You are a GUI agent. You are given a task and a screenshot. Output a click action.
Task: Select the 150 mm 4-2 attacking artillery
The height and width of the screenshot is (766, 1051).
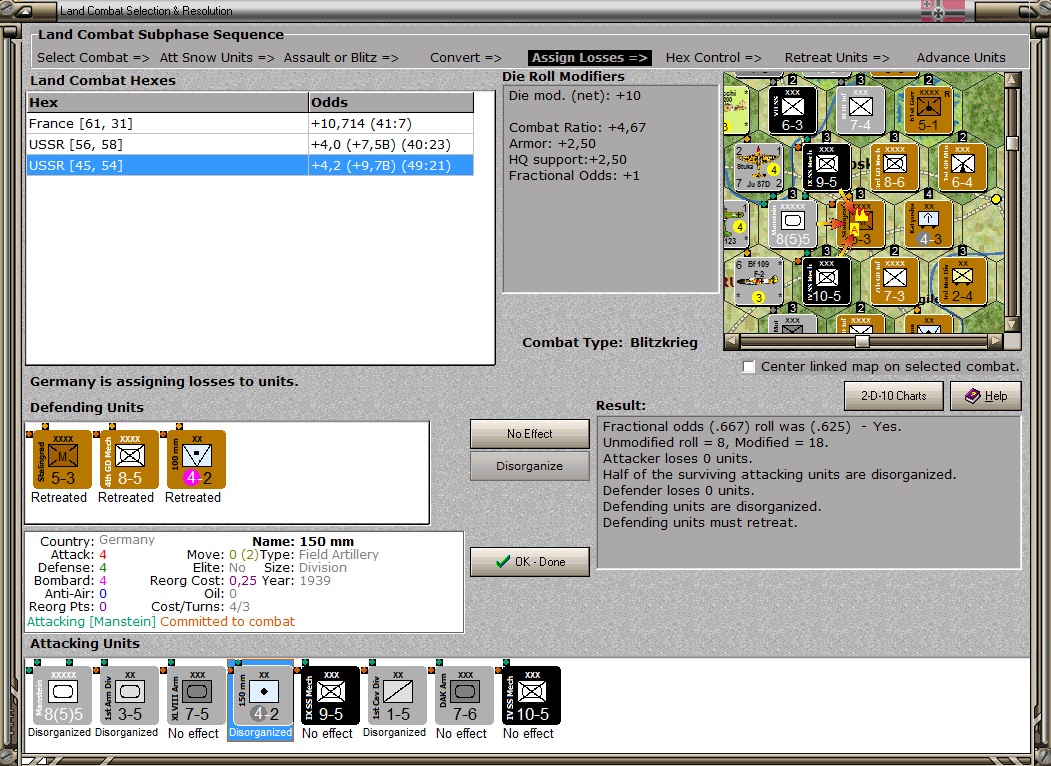click(263, 695)
